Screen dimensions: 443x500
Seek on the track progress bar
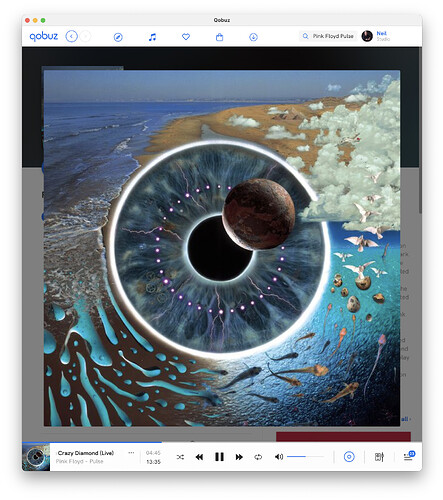click(222, 442)
